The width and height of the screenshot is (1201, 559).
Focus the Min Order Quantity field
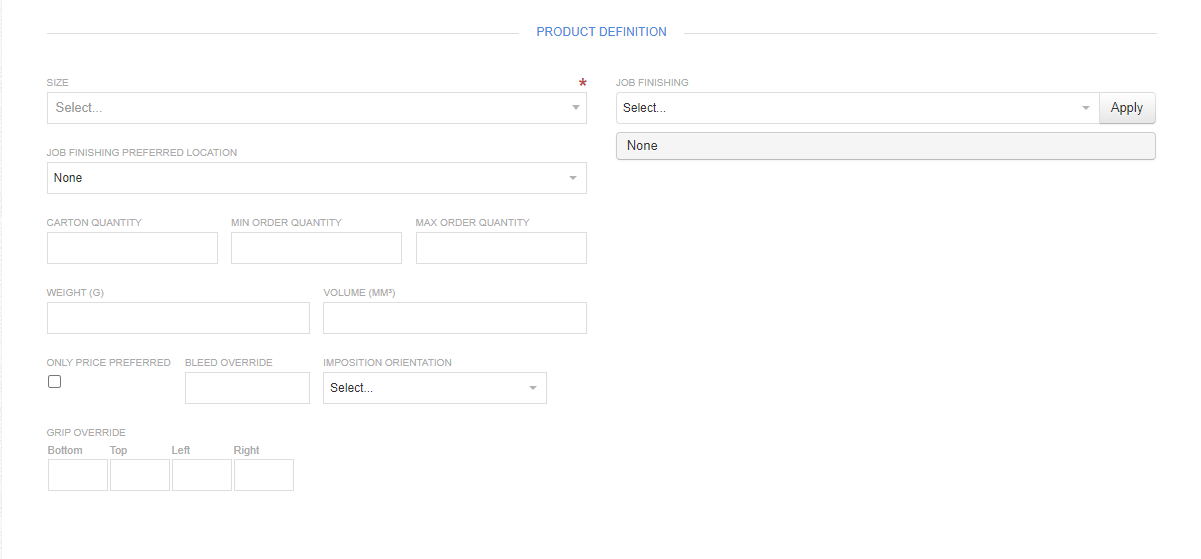point(316,248)
